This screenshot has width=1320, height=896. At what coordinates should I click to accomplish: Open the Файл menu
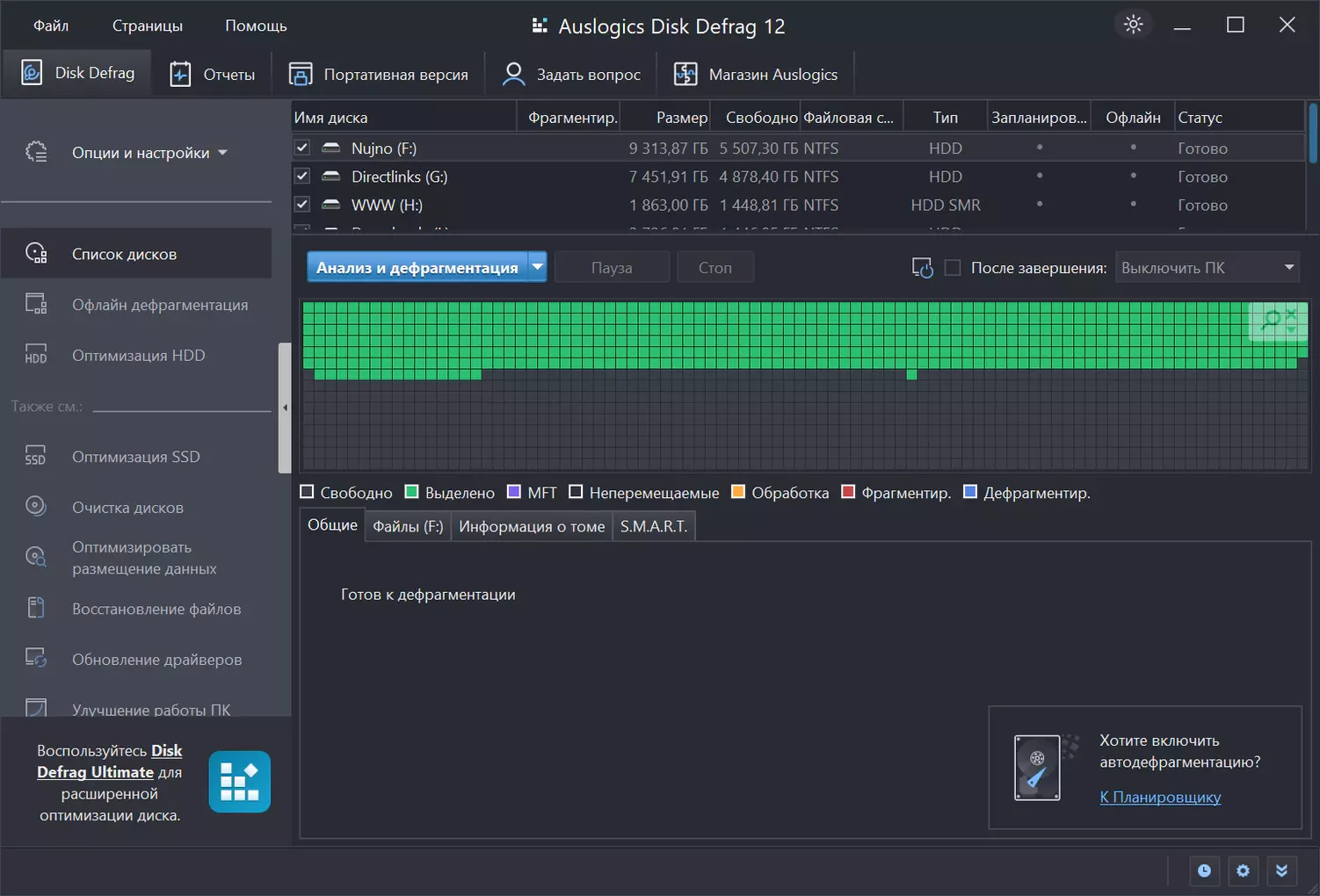tap(51, 25)
